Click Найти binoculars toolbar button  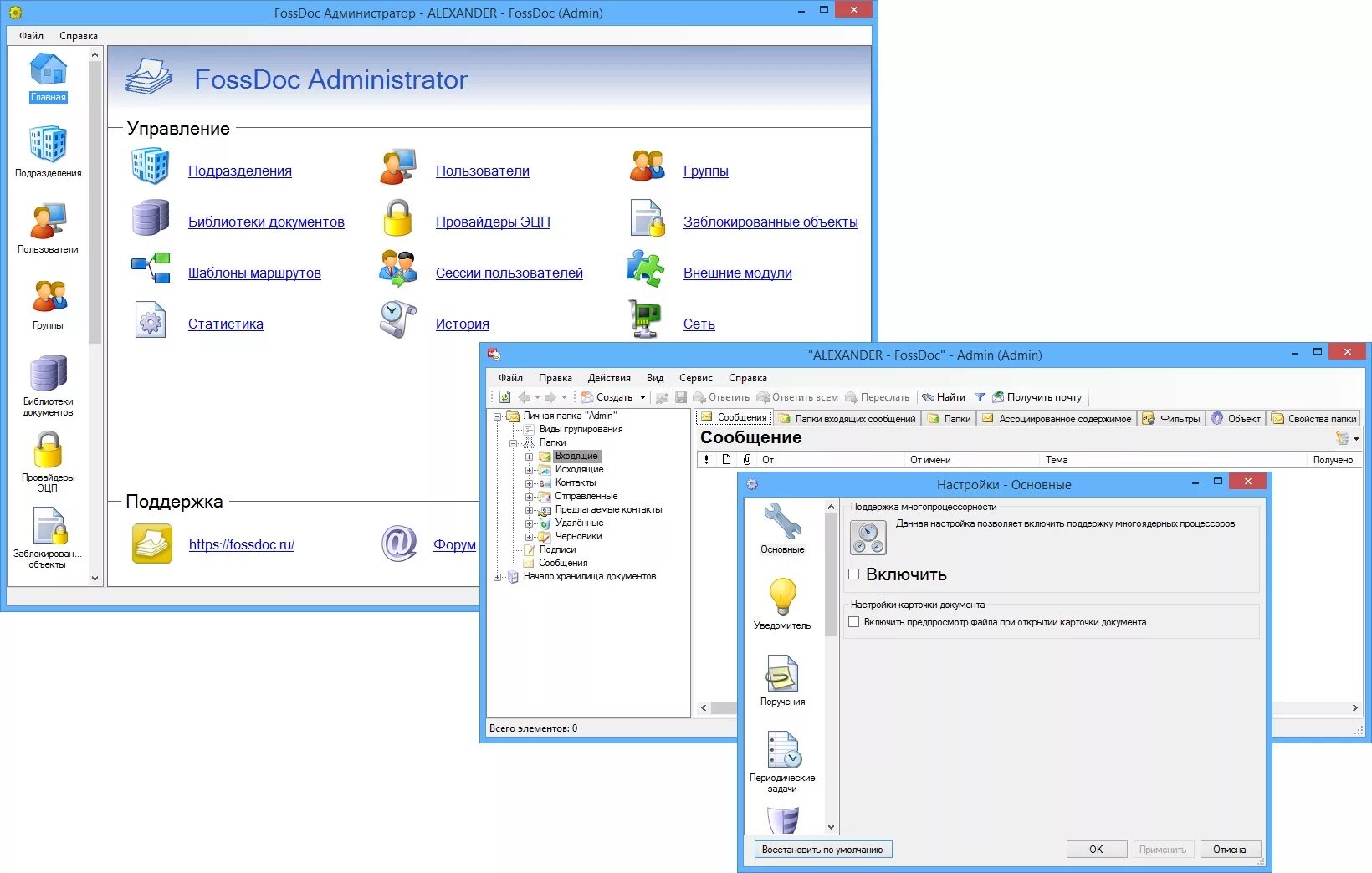[x=943, y=397]
